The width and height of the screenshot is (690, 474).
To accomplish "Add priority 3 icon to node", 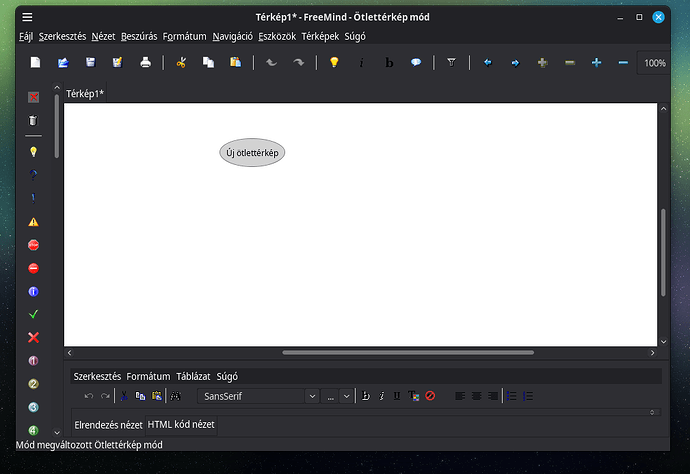I will tap(33, 407).
